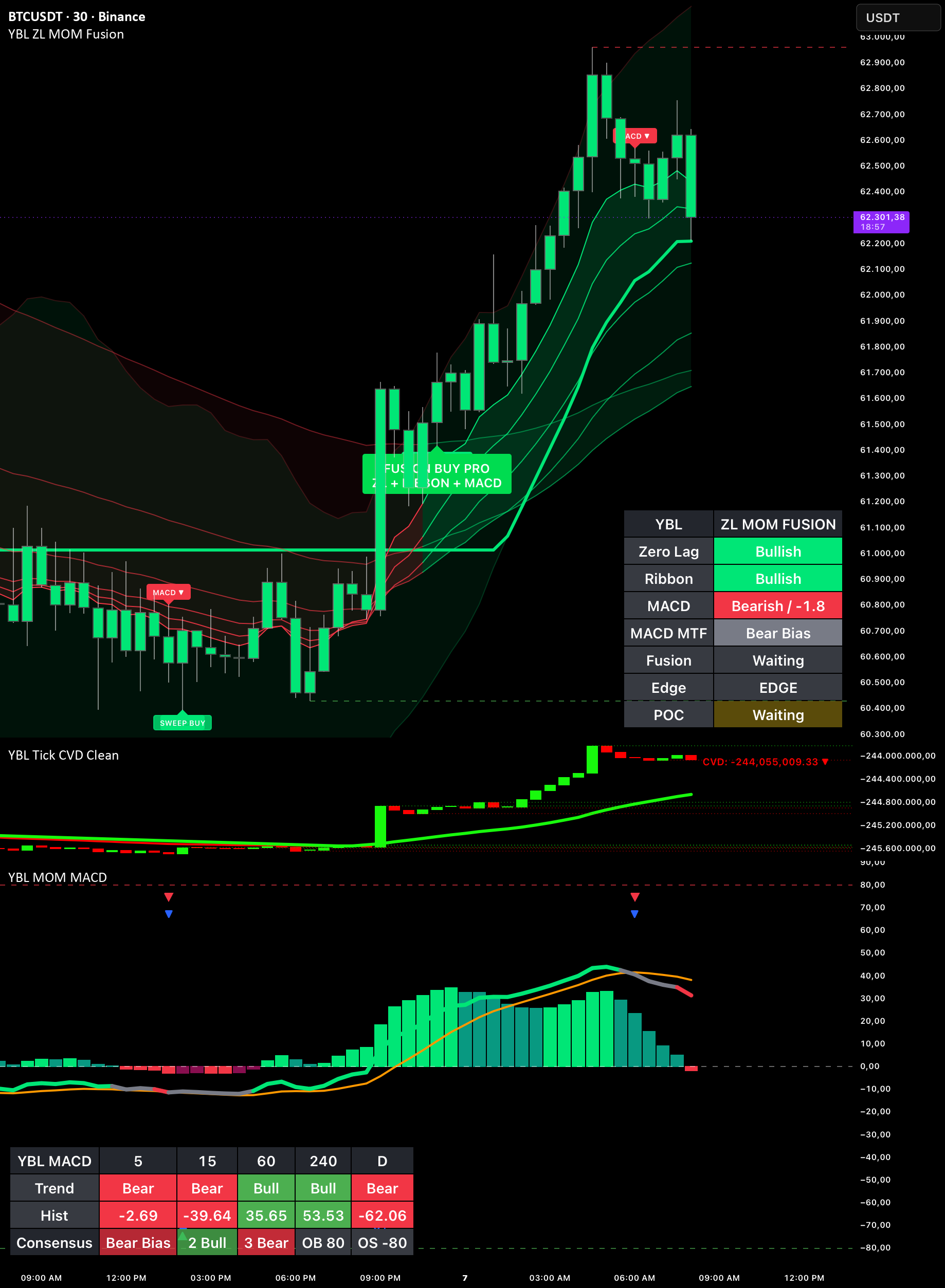This screenshot has width=945, height=1288.
Task: Select the YBL Tick CVD Clean indicator title
Action: pyautogui.click(x=63, y=755)
